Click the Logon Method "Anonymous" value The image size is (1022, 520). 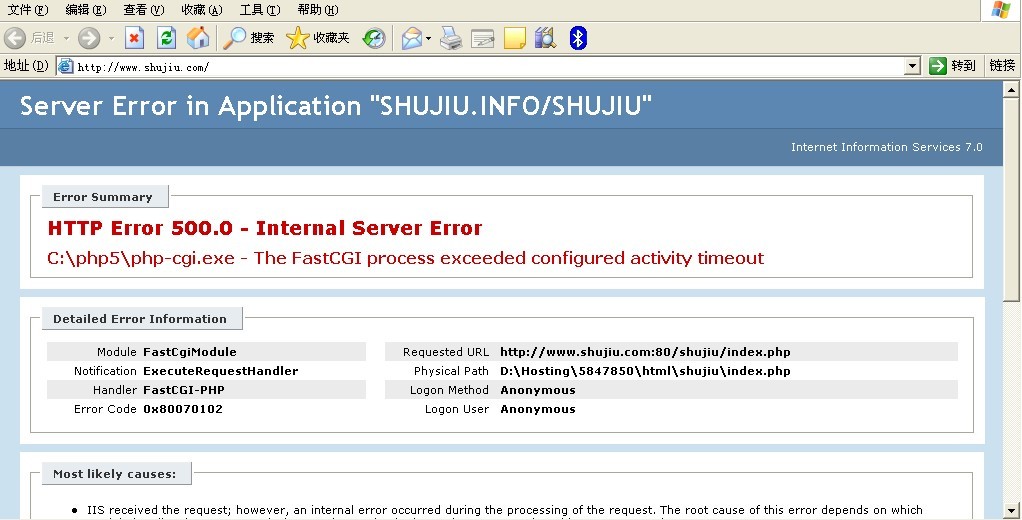[538, 390]
